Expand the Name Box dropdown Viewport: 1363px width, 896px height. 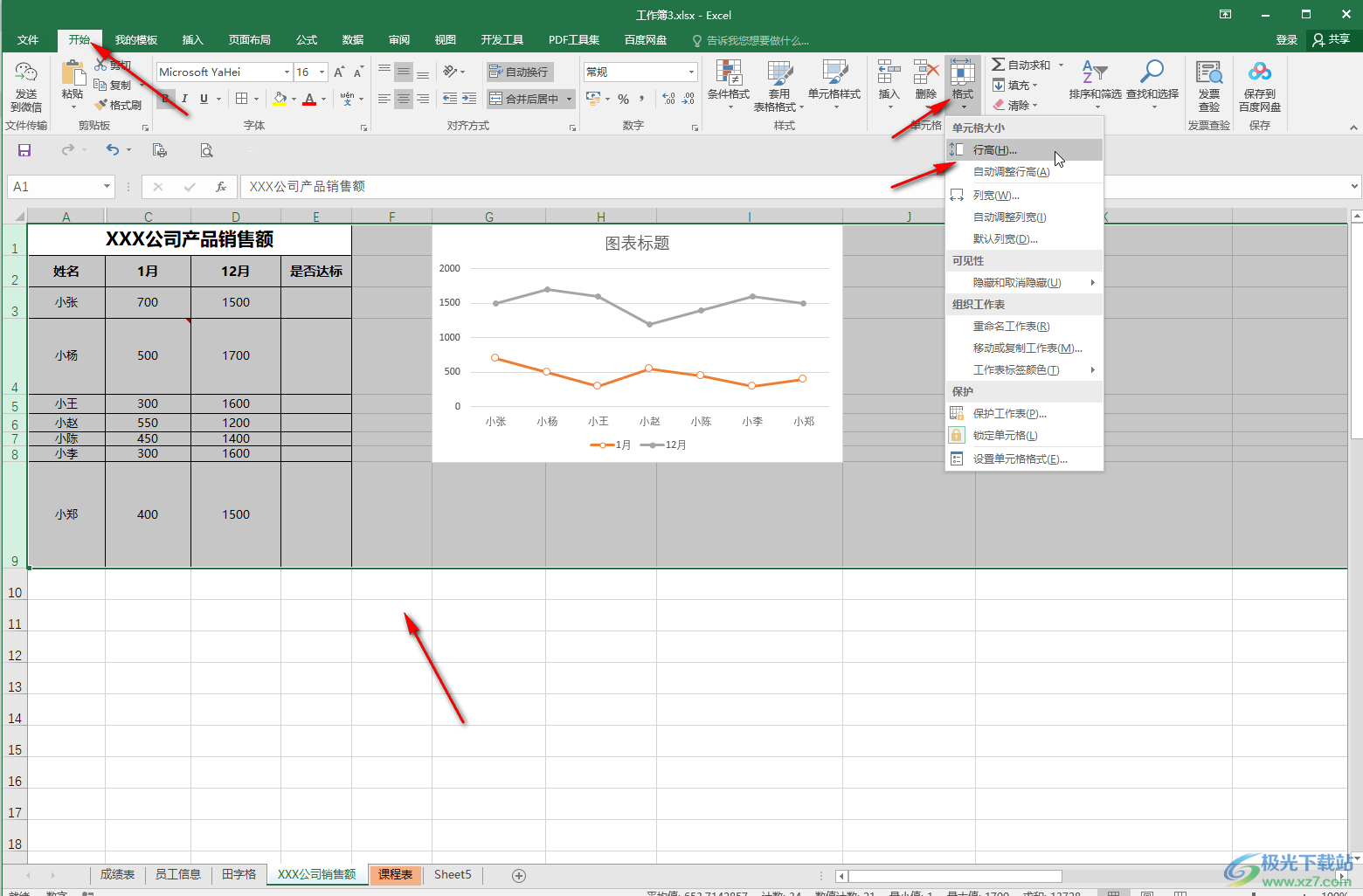click(107, 186)
